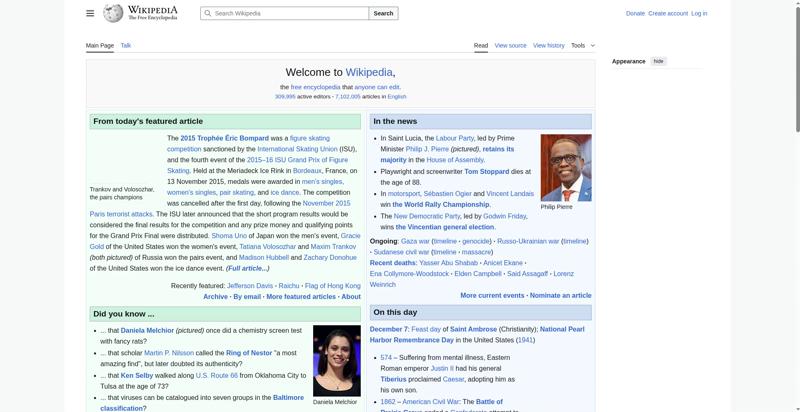
Task: Open the Full article link
Action: coord(247,268)
